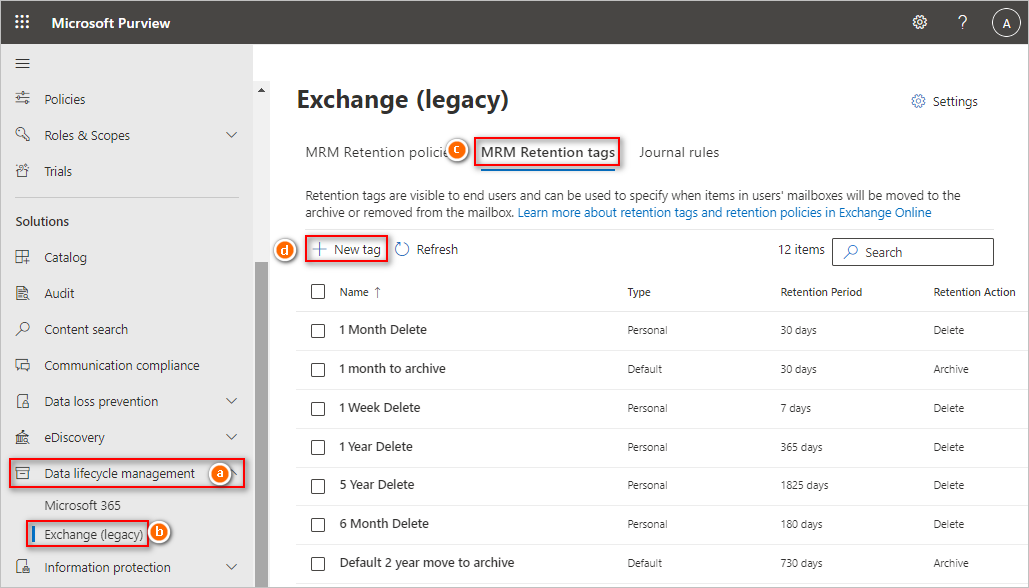
Task: Click the Policies sliders icon
Action: tap(23, 98)
